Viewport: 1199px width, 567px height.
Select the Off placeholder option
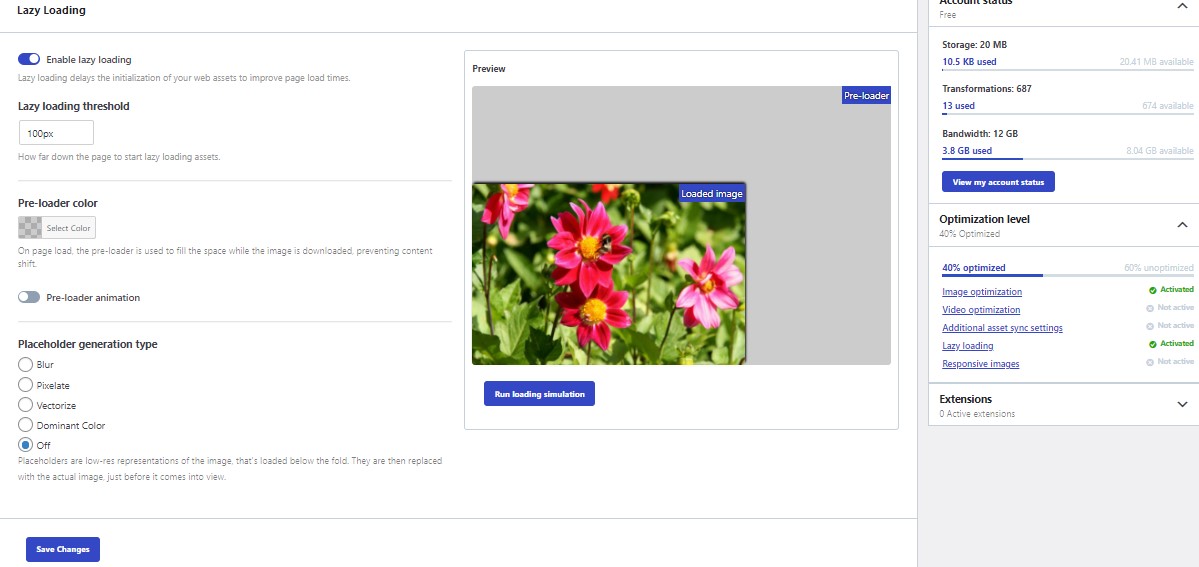(25, 445)
